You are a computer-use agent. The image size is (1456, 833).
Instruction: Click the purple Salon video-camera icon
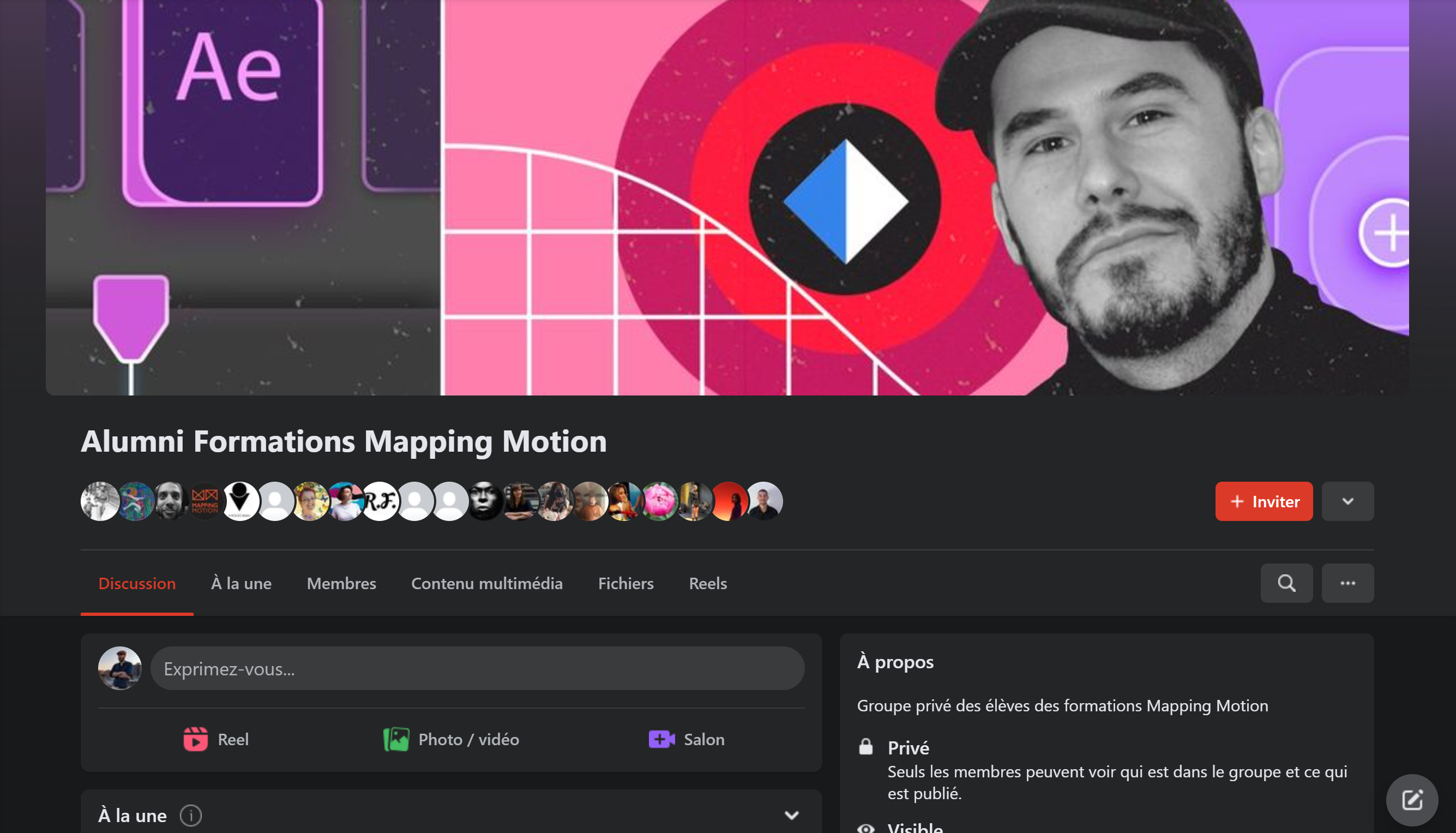click(661, 739)
